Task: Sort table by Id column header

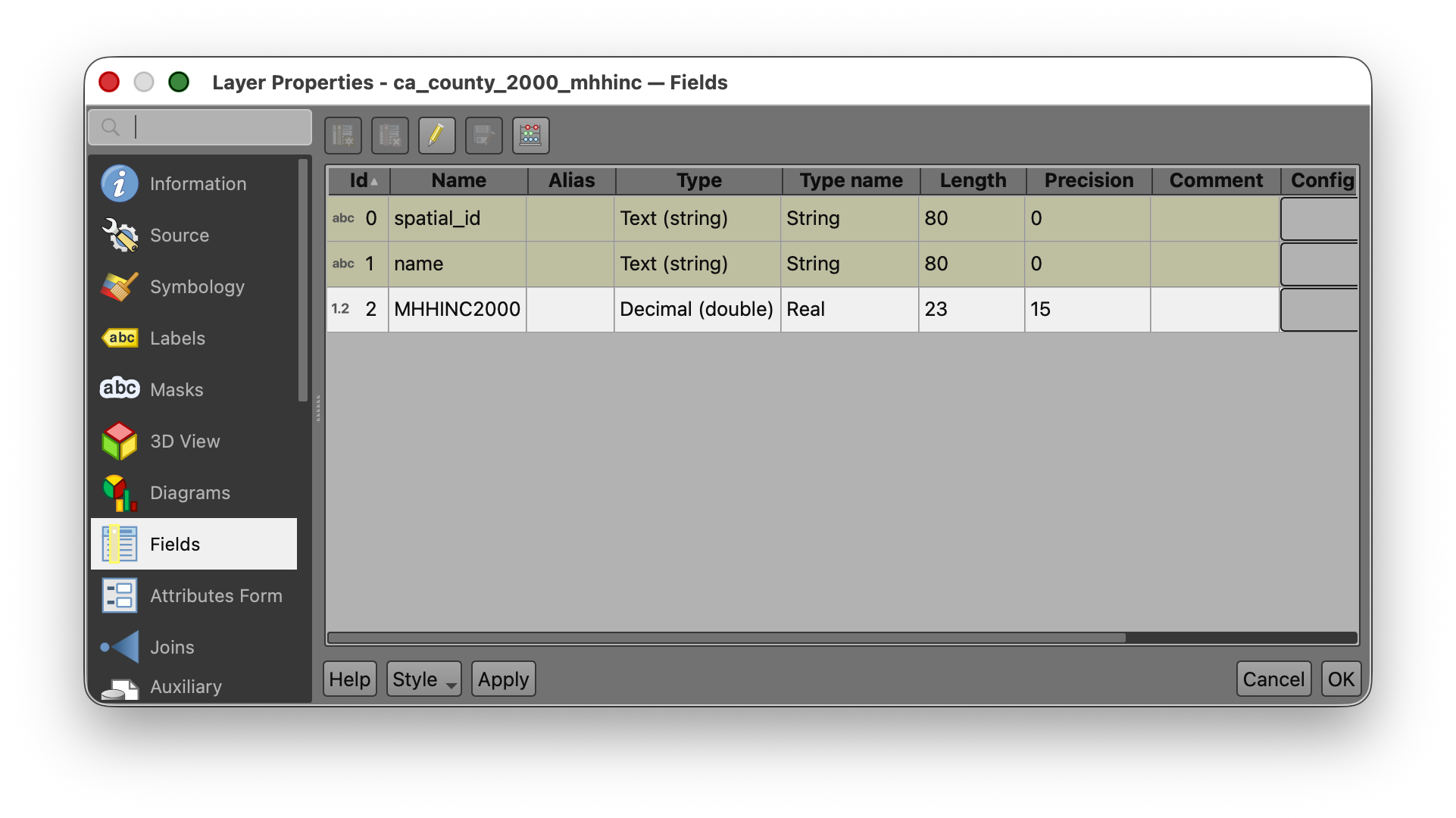Action: [359, 181]
